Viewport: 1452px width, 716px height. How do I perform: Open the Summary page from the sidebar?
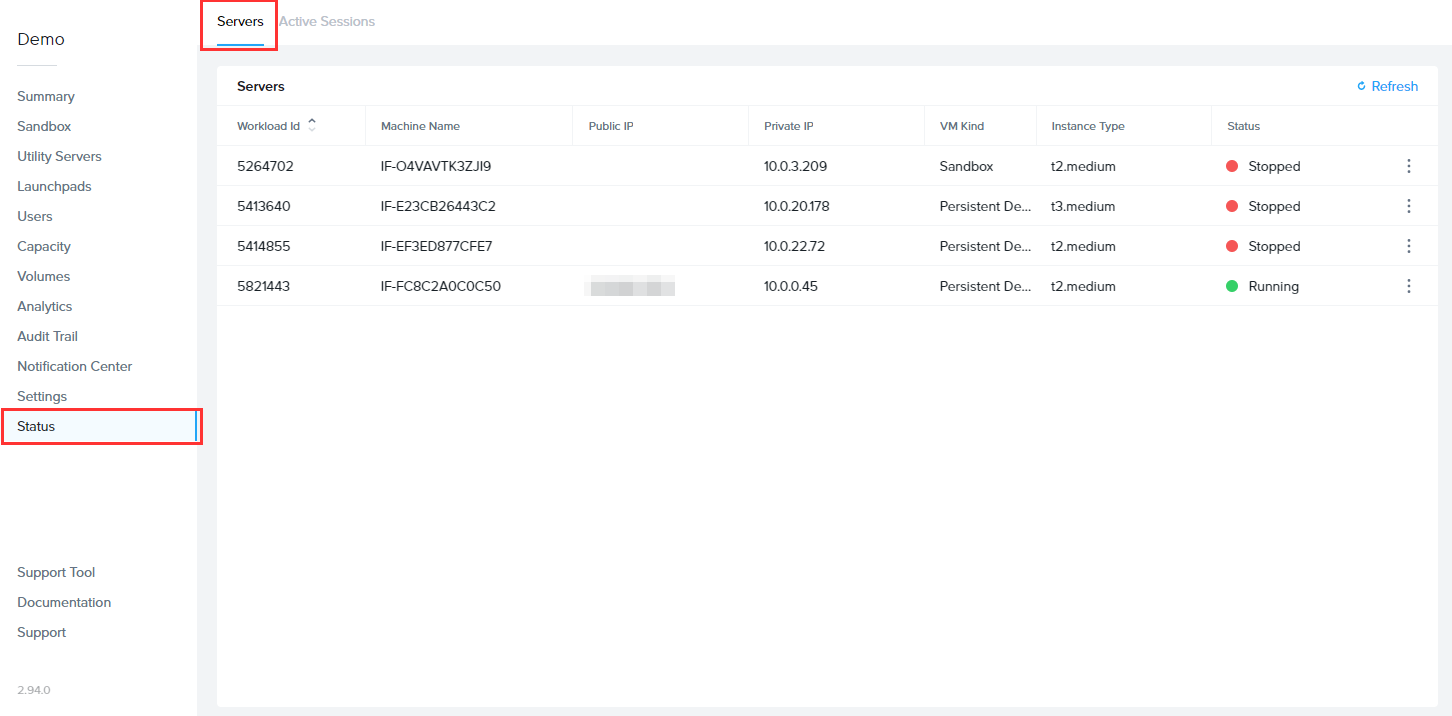(x=45, y=96)
